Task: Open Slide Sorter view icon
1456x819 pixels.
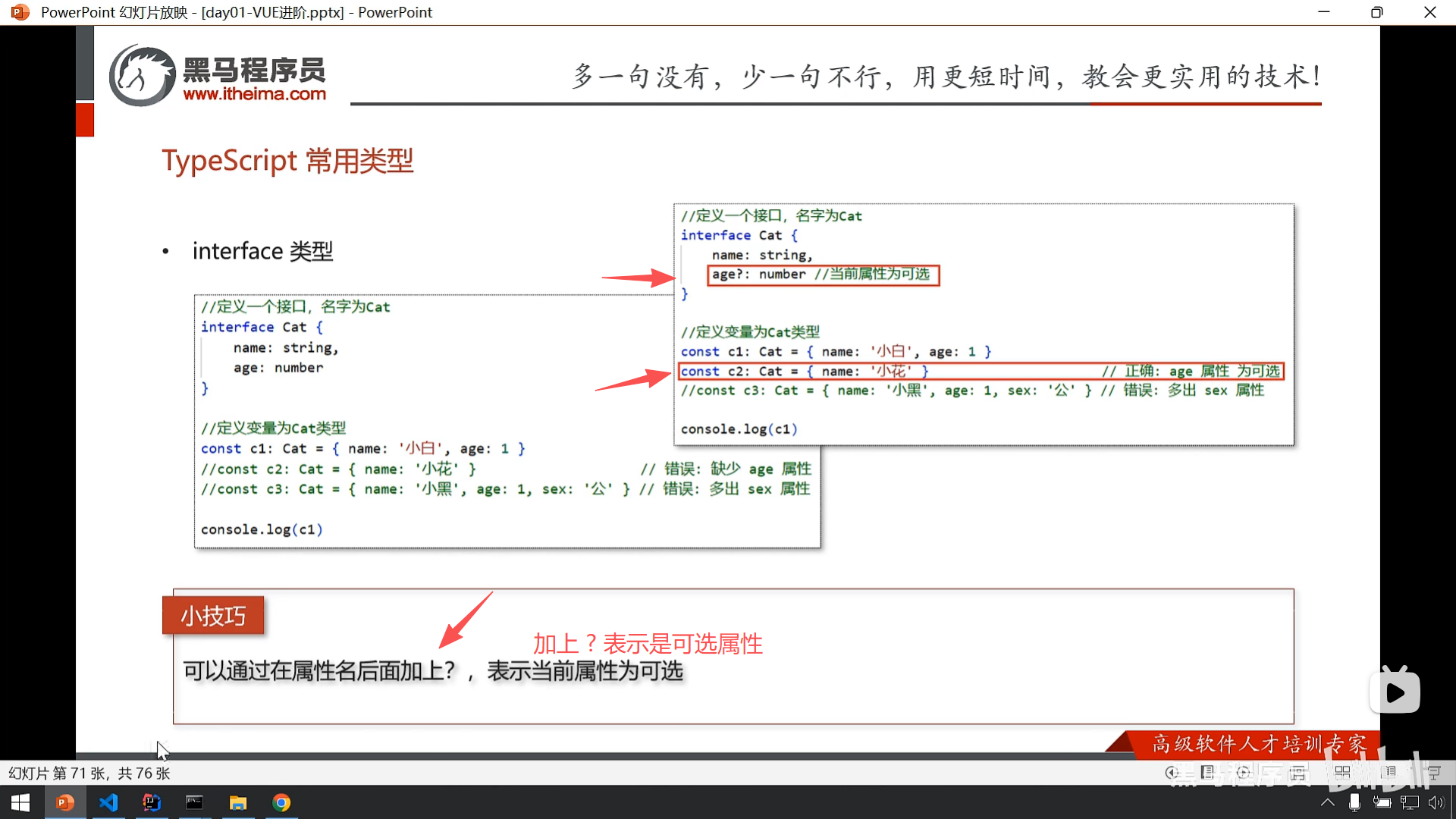Action: (1342, 772)
